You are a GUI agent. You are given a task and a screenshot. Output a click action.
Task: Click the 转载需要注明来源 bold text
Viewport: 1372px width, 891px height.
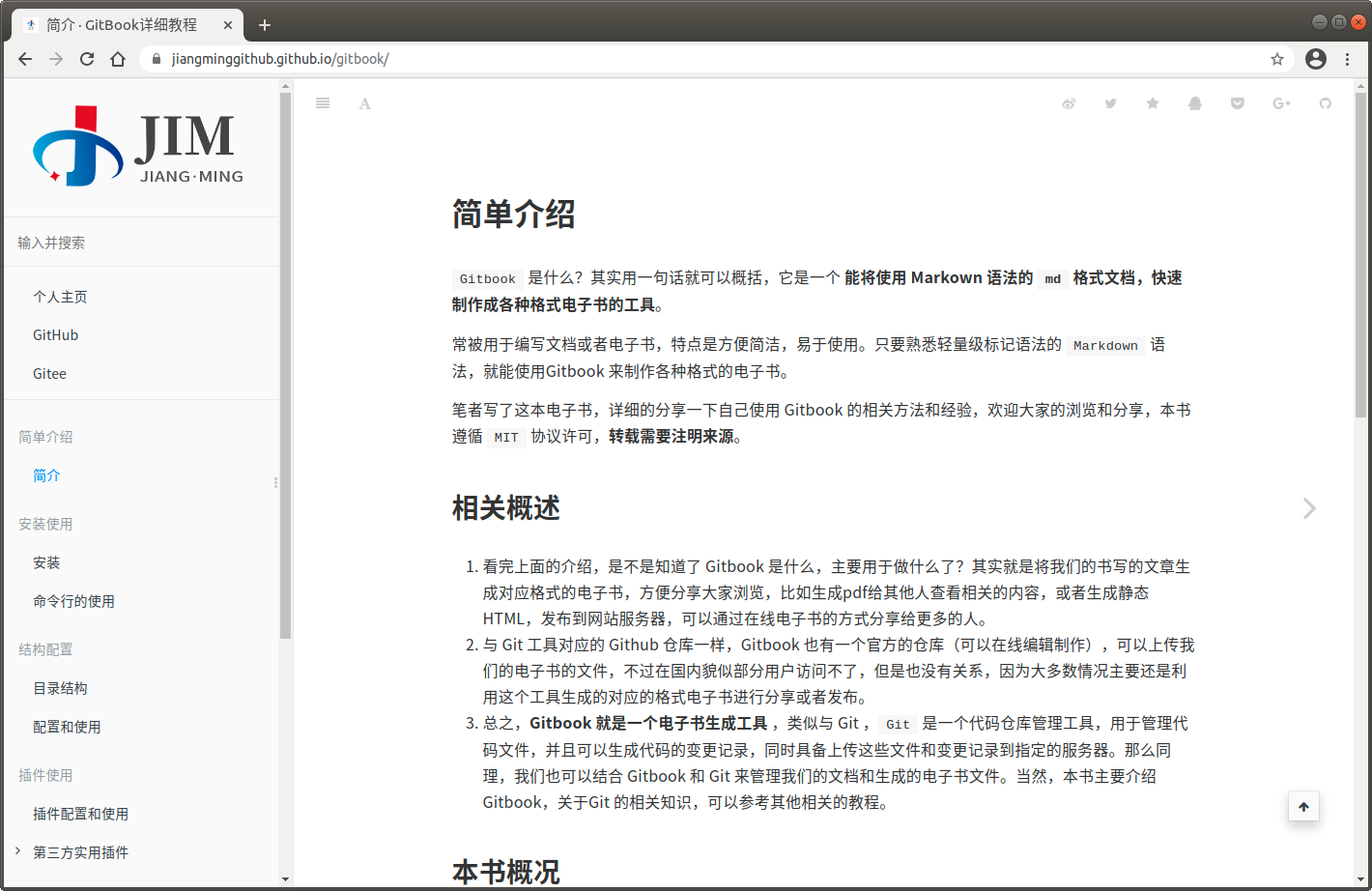pyautogui.click(x=671, y=437)
